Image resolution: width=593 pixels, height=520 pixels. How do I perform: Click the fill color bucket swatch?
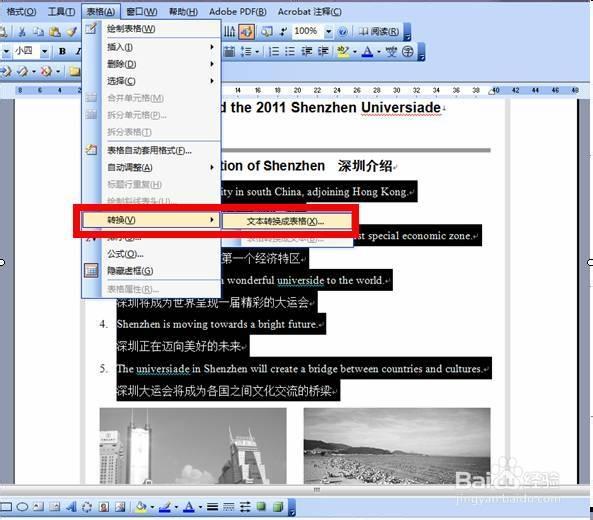pyautogui.click(x=141, y=507)
